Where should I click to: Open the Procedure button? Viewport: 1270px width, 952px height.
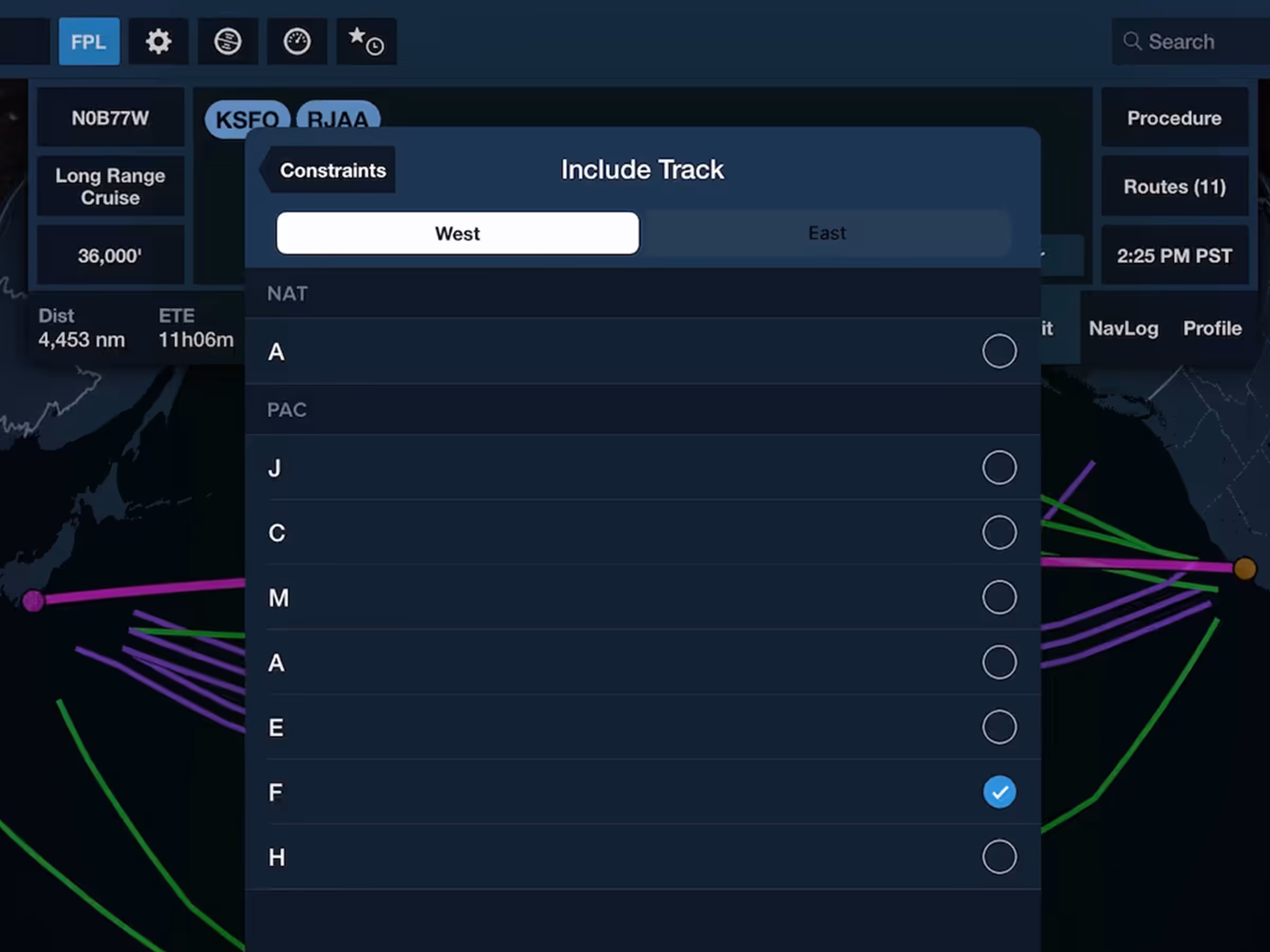click(1174, 118)
